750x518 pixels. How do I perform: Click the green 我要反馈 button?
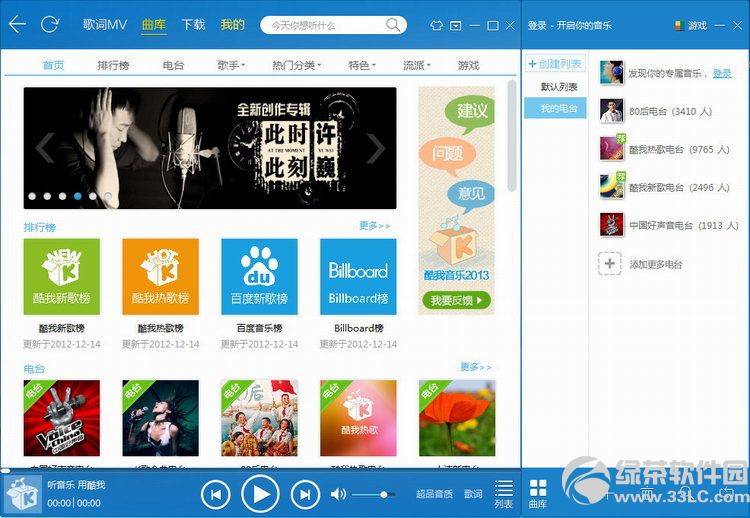pos(457,300)
